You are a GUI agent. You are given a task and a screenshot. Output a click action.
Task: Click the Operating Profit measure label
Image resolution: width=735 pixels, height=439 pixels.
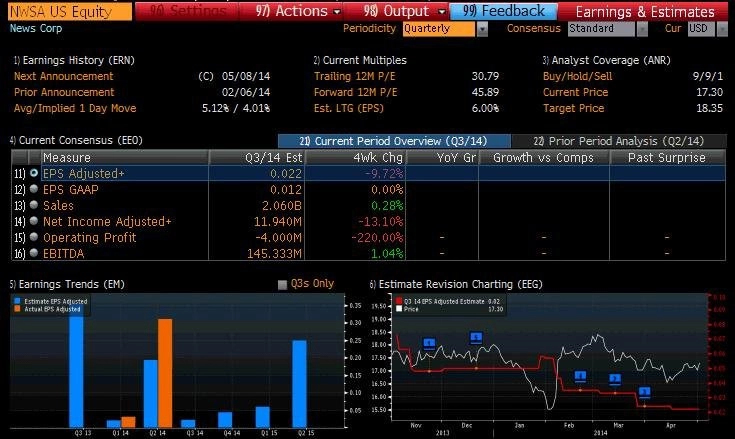click(90, 237)
